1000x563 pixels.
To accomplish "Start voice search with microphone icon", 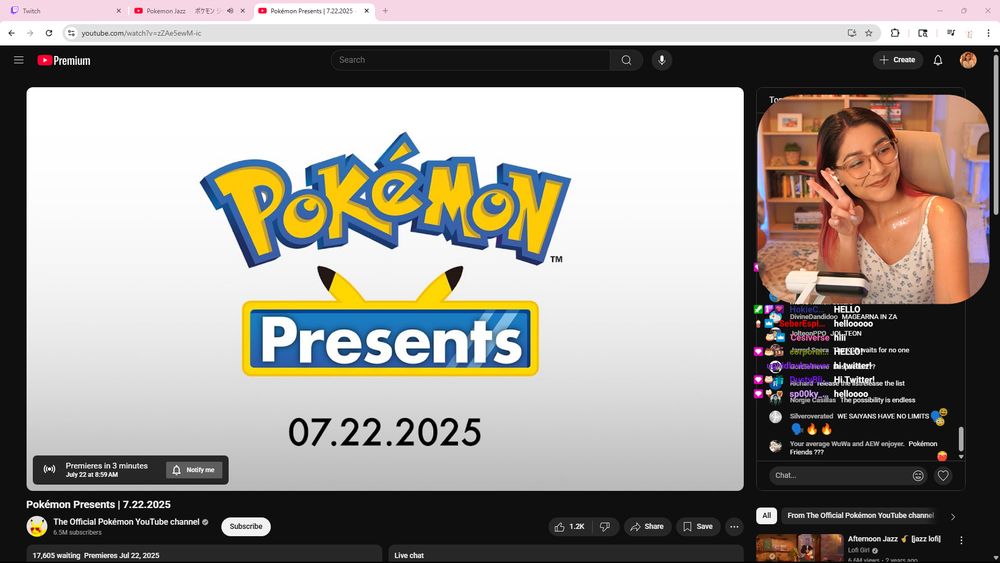I will tap(661, 60).
